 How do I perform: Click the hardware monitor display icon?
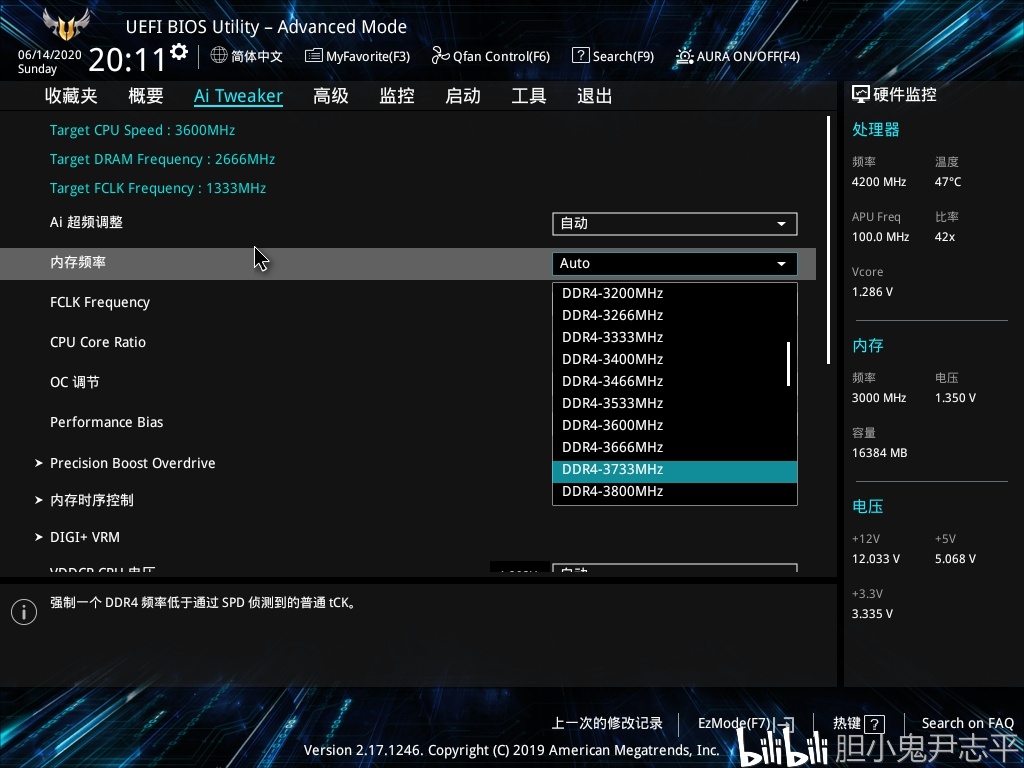point(861,95)
